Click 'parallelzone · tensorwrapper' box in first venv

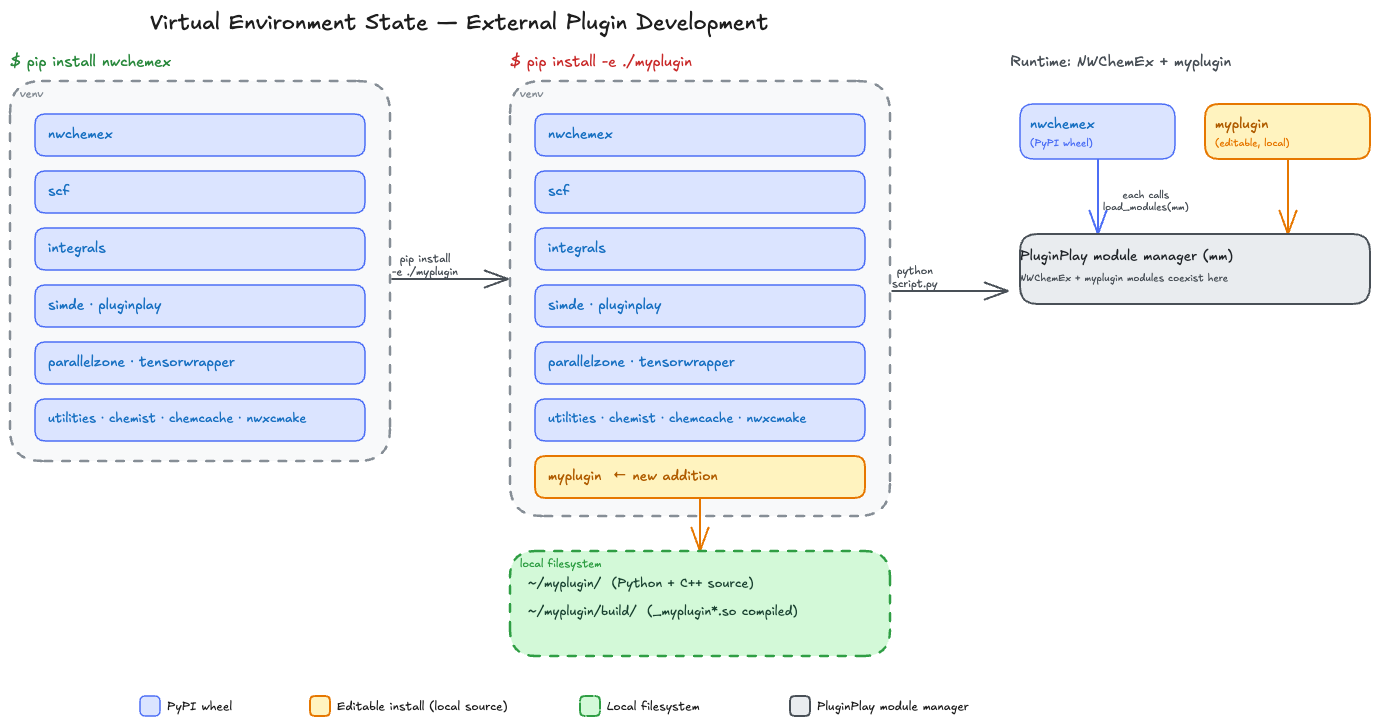click(x=200, y=363)
